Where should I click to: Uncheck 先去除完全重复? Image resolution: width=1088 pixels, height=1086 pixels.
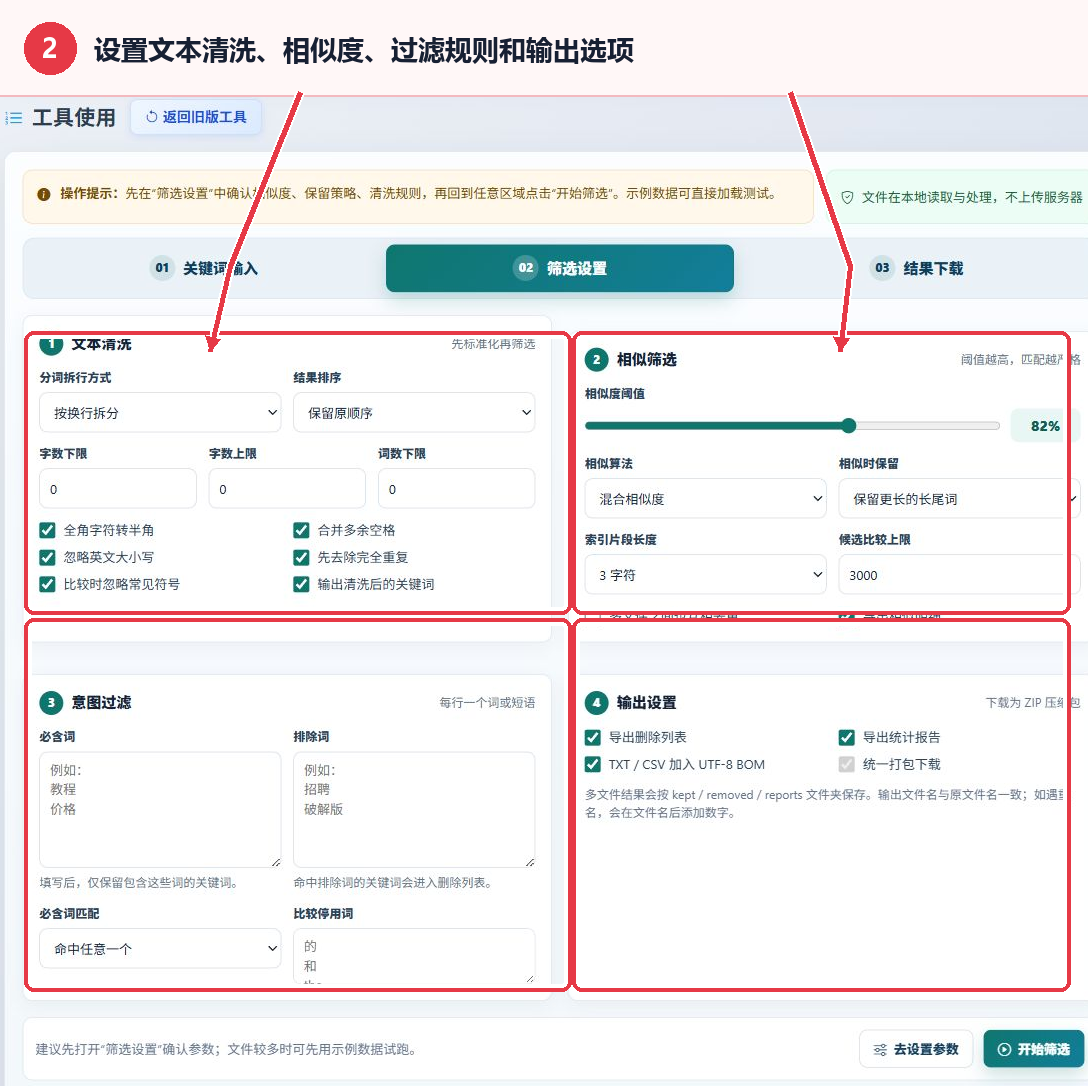[x=301, y=557]
